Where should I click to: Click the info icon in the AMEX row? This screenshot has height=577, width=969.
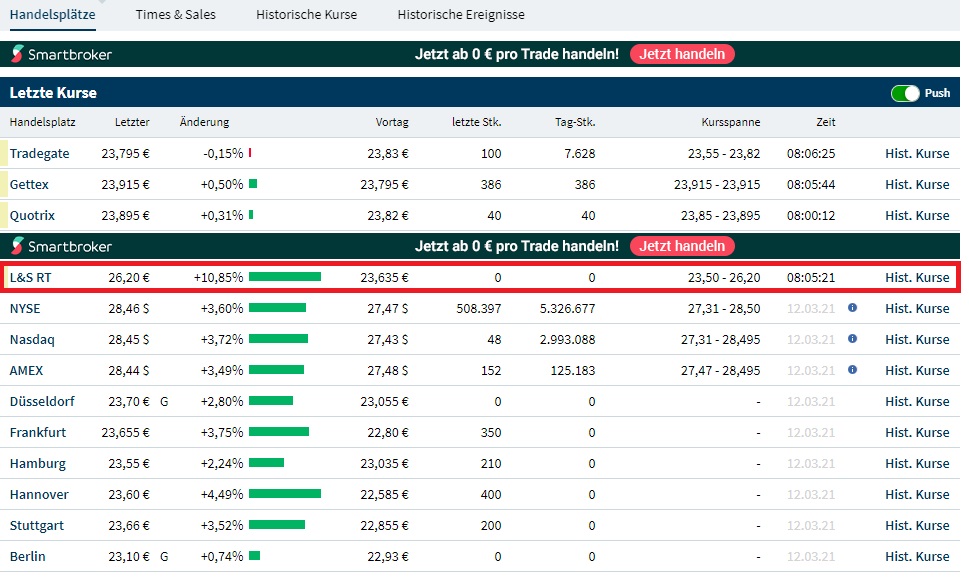point(852,370)
